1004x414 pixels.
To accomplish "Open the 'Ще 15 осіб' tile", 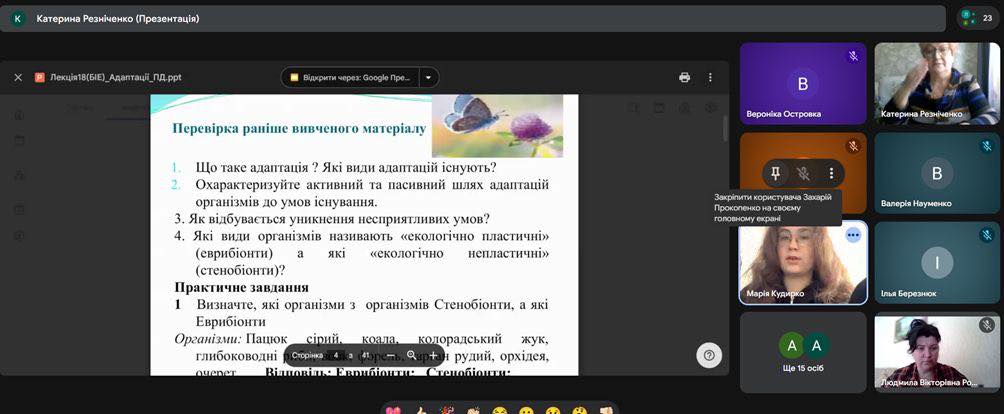I will [803, 352].
